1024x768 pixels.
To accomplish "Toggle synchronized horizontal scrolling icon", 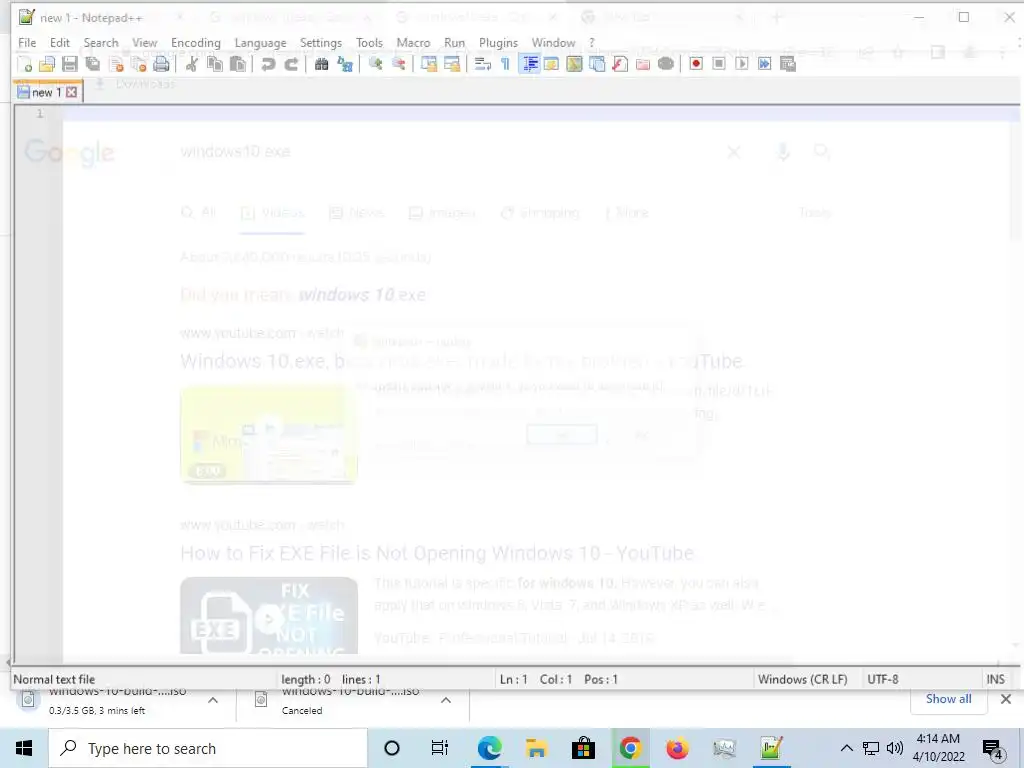I will click(x=452, y=64).
